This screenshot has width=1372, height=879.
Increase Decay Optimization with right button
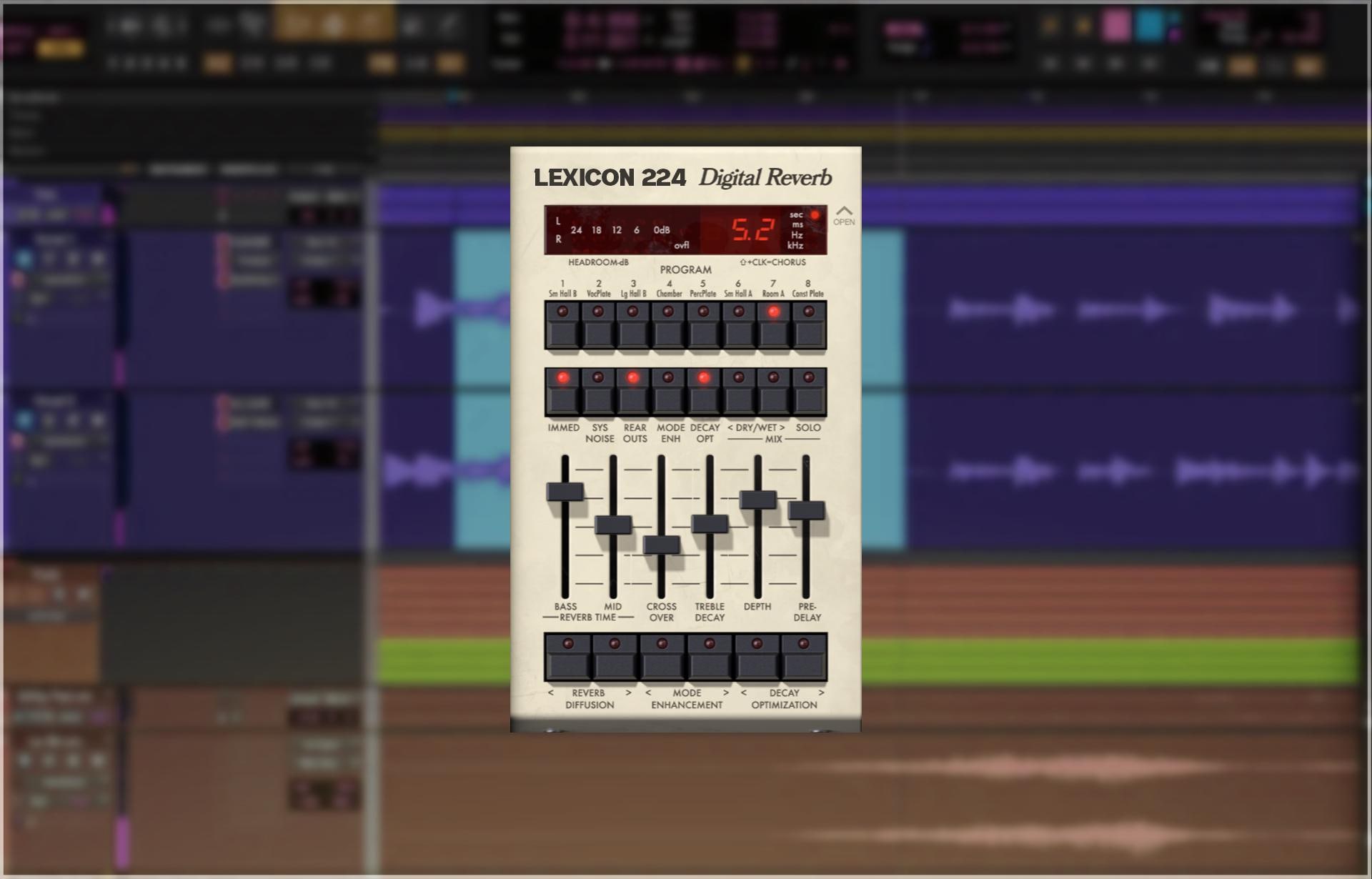pyautogui.click(x=804, y=656)
